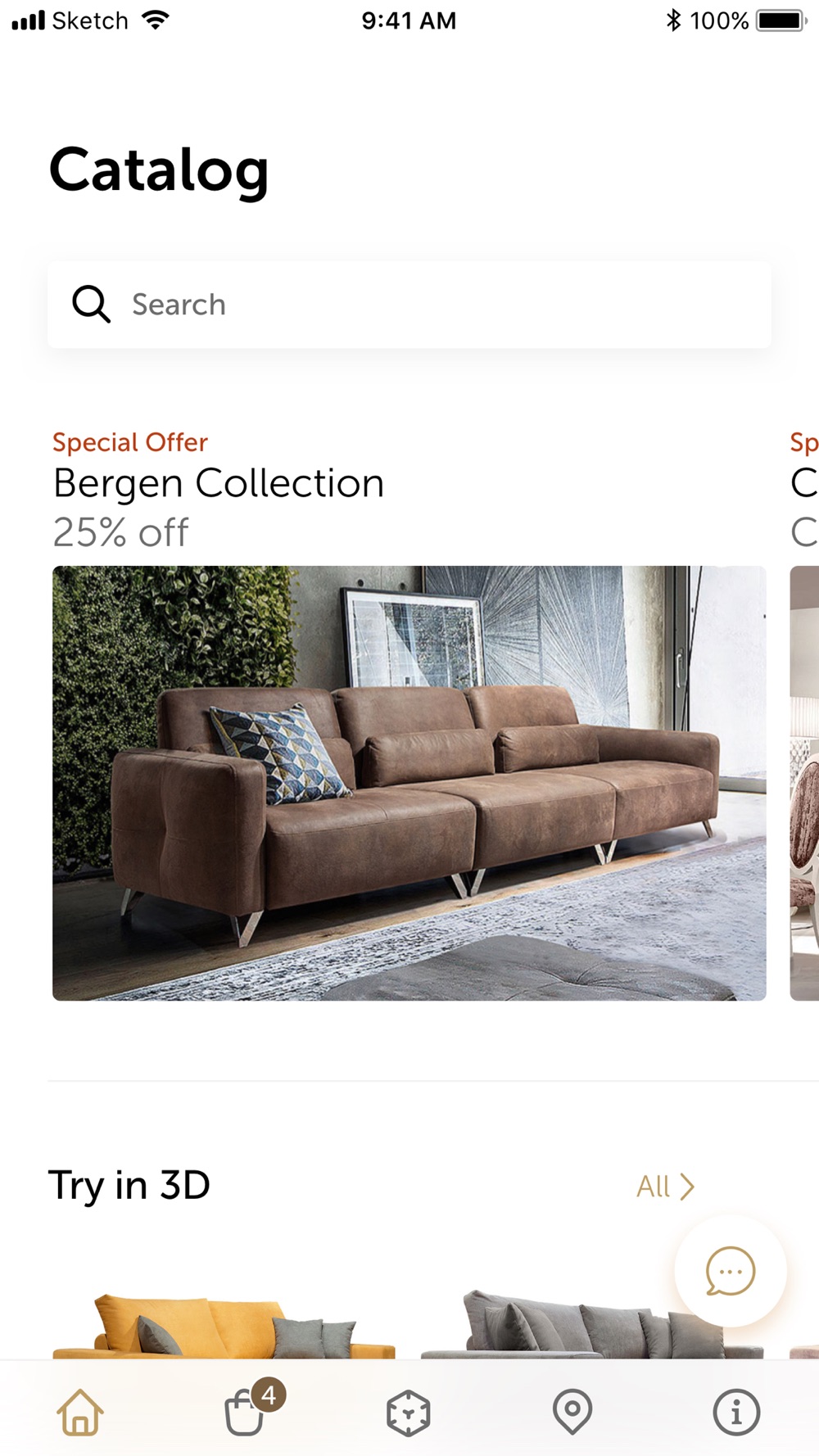Open the floating chat bubble button
819x1456 pixels.
(731, 1271)
